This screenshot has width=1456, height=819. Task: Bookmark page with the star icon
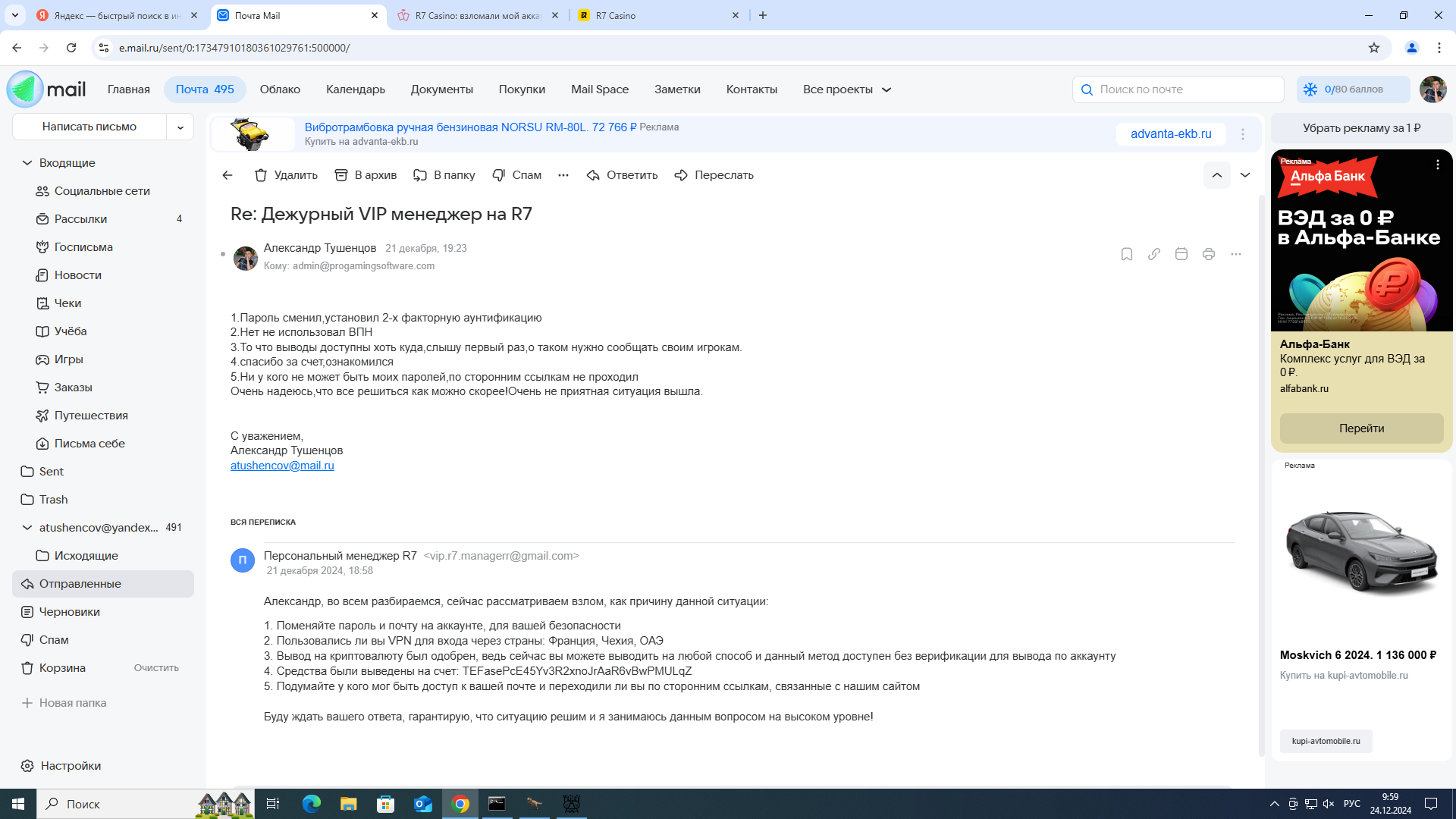[x=1374, y=48]
